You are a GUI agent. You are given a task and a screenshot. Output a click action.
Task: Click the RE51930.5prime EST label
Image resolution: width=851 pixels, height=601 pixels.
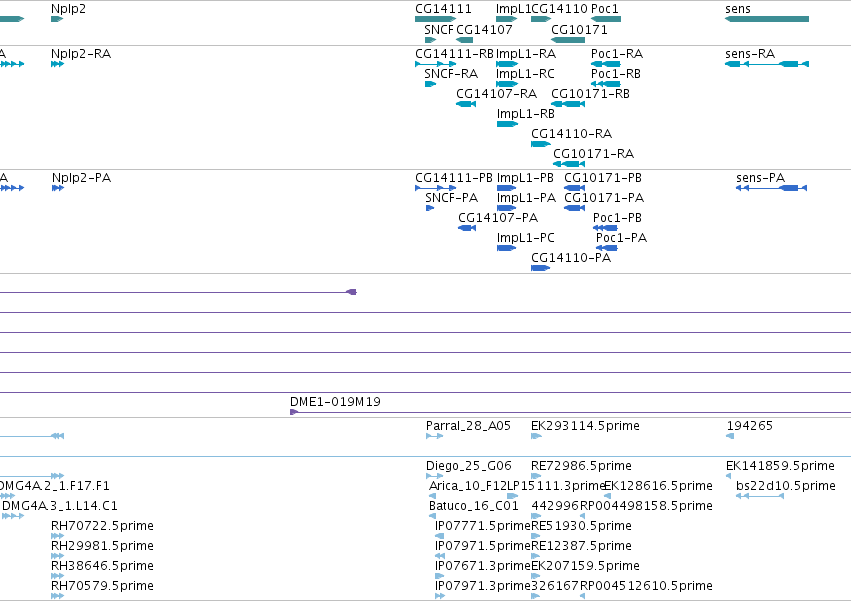tap(581, 526)
